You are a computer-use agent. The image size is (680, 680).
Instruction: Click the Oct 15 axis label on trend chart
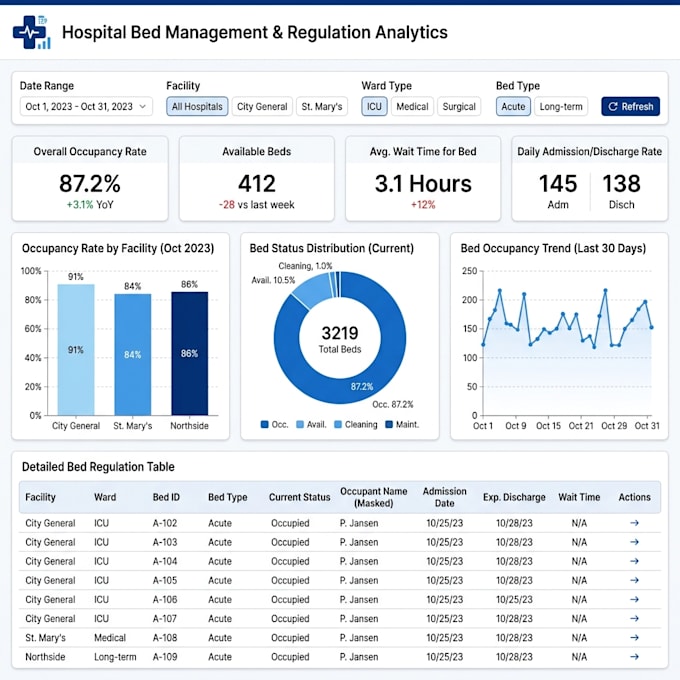point(548,426)
